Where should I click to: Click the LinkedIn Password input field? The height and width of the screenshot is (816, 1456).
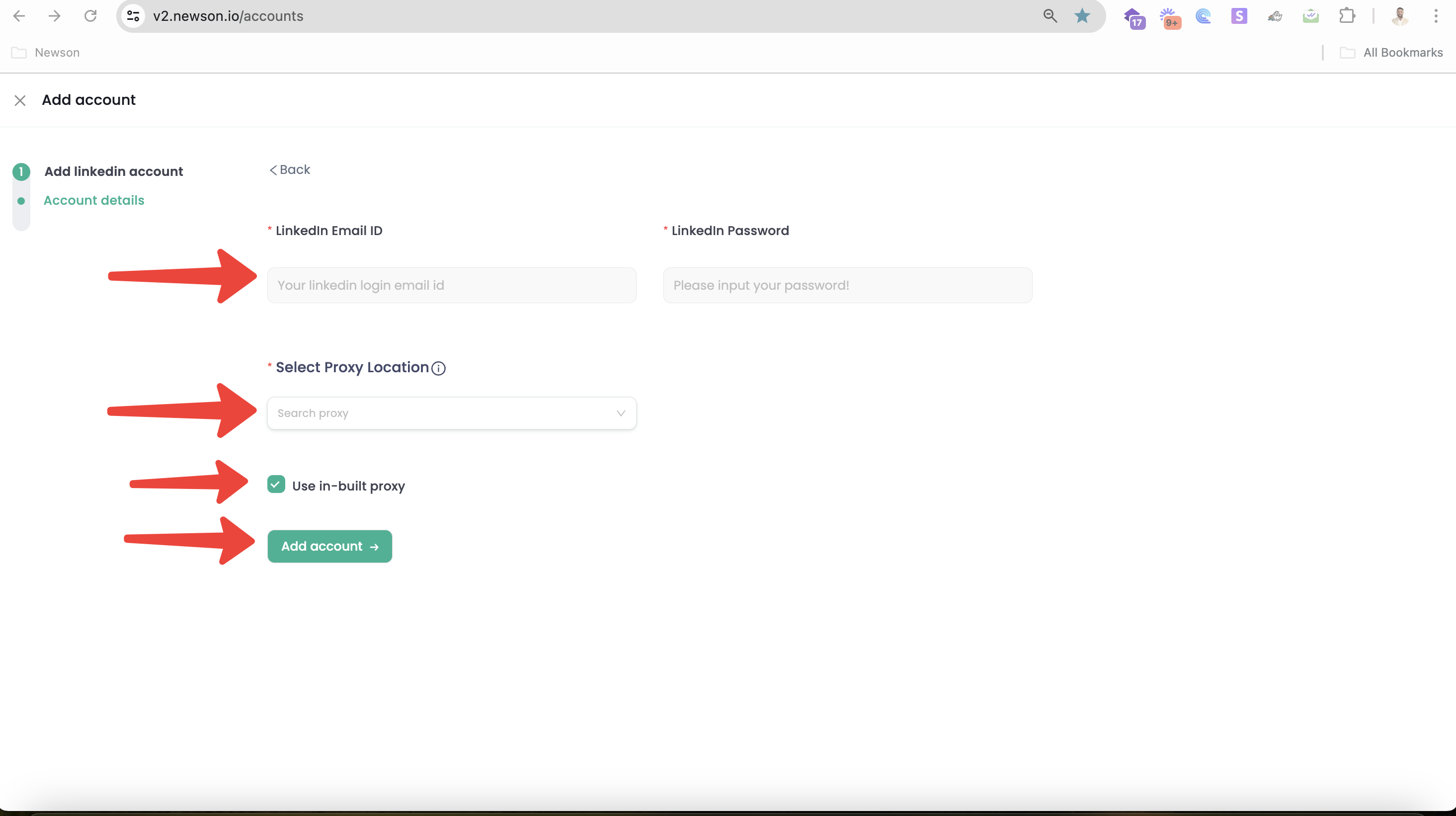point(847,285)
